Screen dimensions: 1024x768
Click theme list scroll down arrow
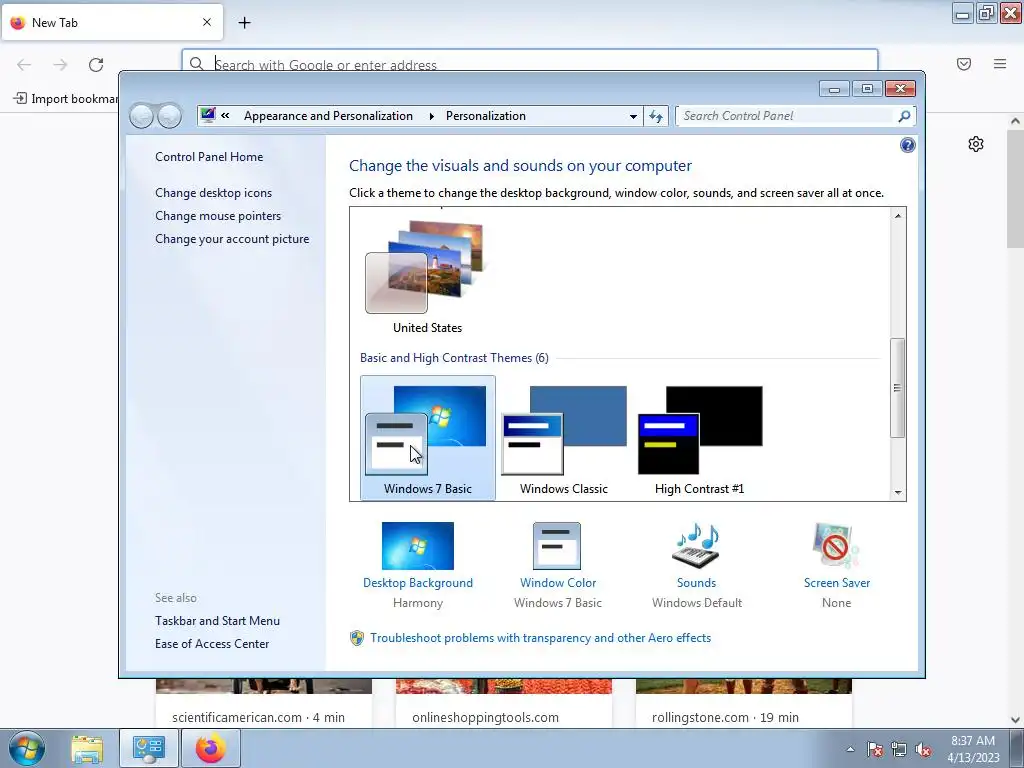pos(898,492)
